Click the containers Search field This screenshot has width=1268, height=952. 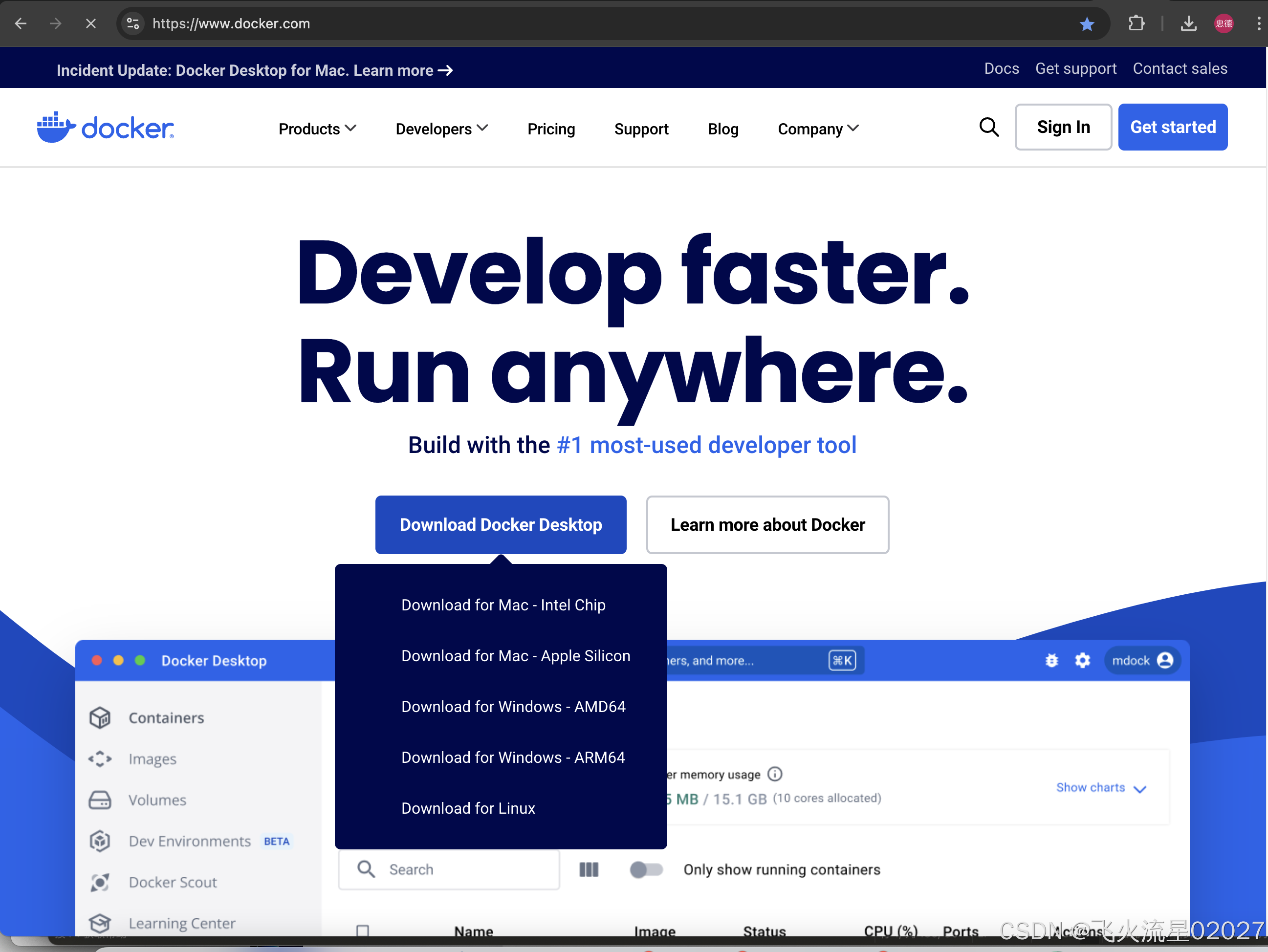(x=448, y=869)
